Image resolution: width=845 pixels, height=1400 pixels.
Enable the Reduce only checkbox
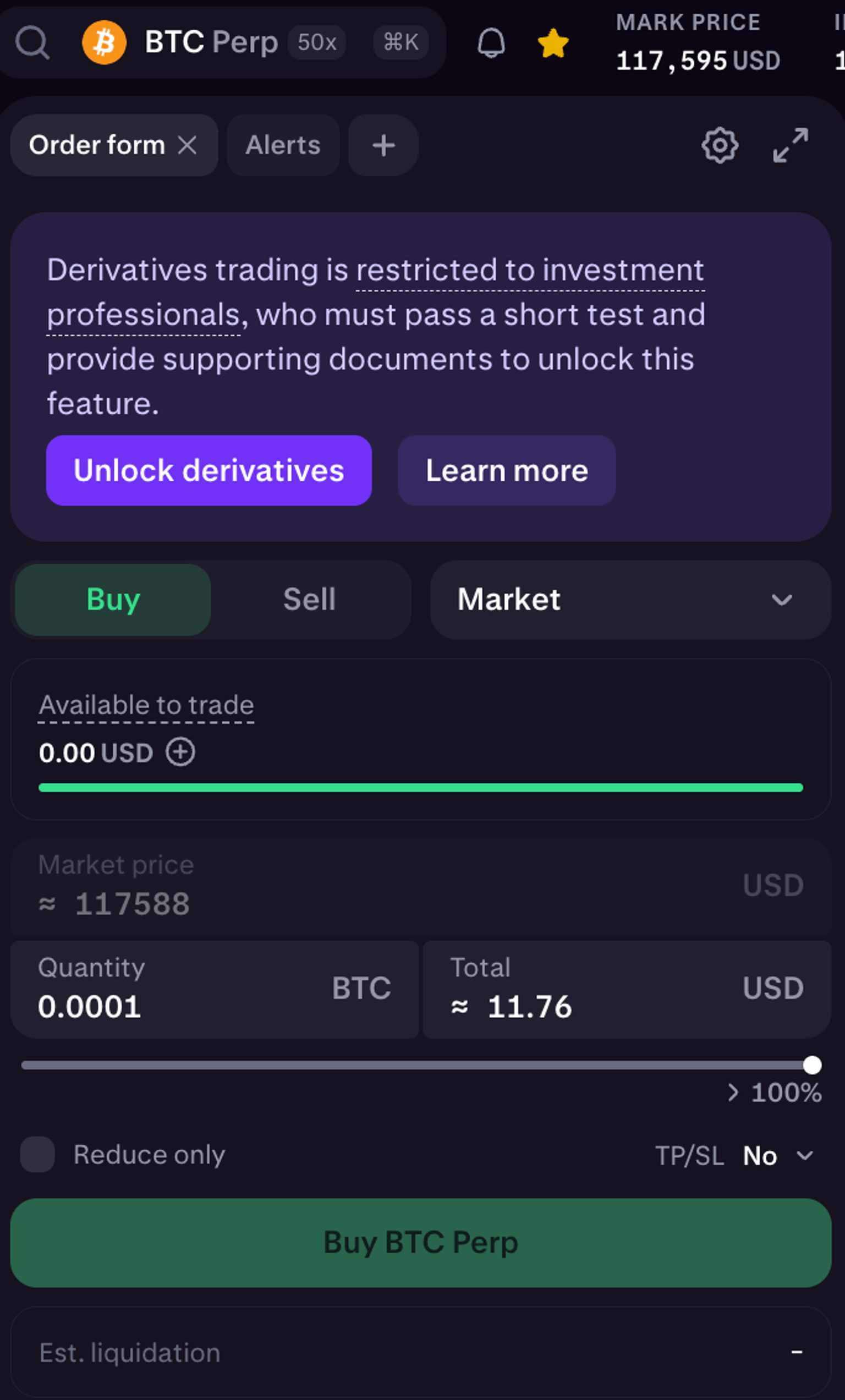[x=37, y=1154]
